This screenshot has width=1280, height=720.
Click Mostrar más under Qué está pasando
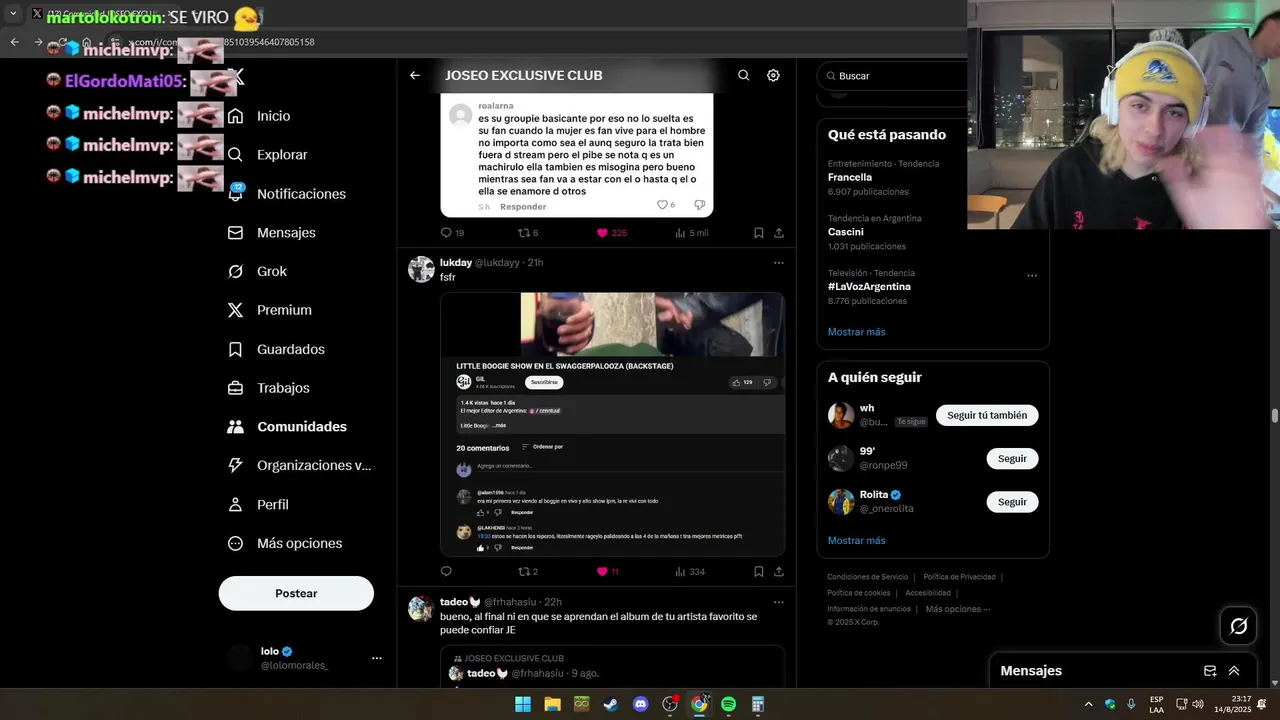coord(856,331)
